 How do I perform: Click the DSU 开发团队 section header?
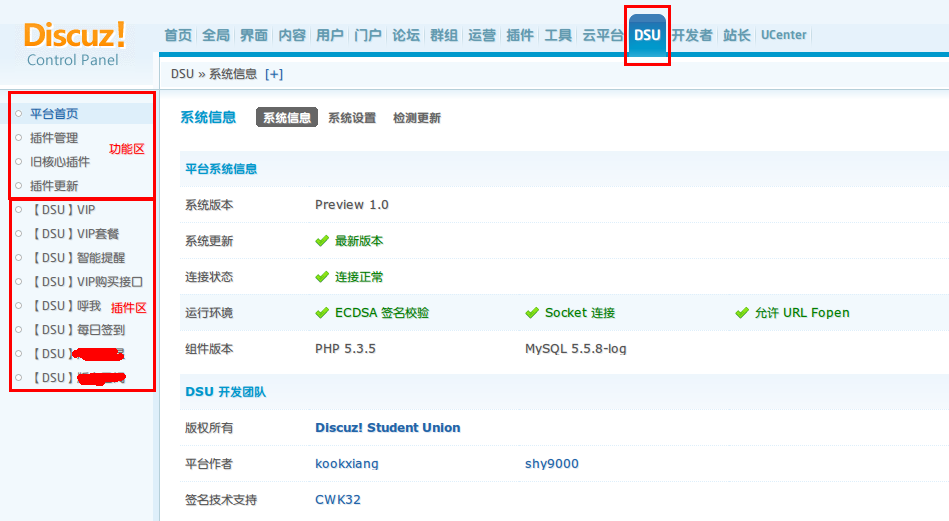click(226, 392)
